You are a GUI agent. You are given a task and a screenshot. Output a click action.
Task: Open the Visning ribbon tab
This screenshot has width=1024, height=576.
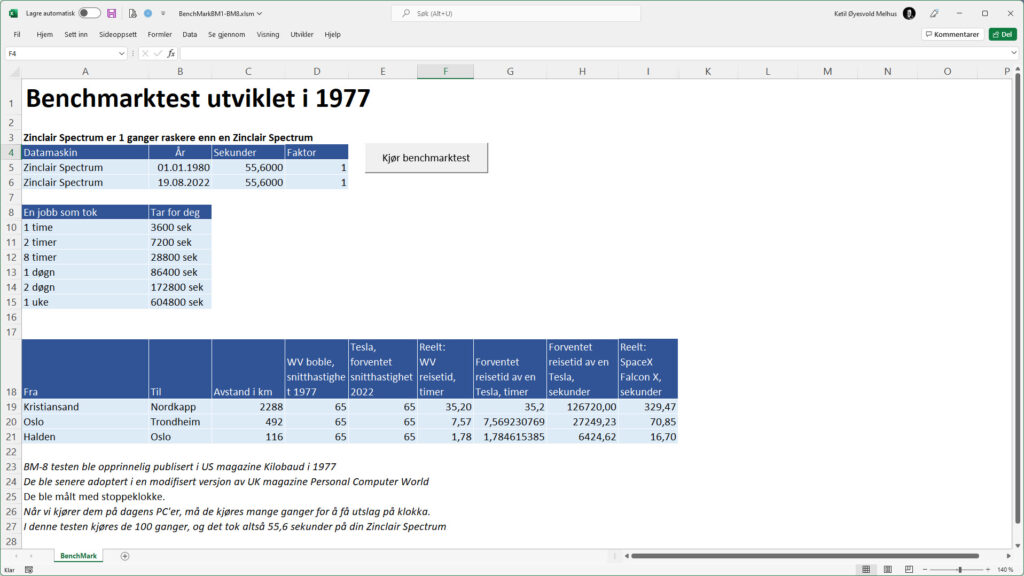point(268,35)
